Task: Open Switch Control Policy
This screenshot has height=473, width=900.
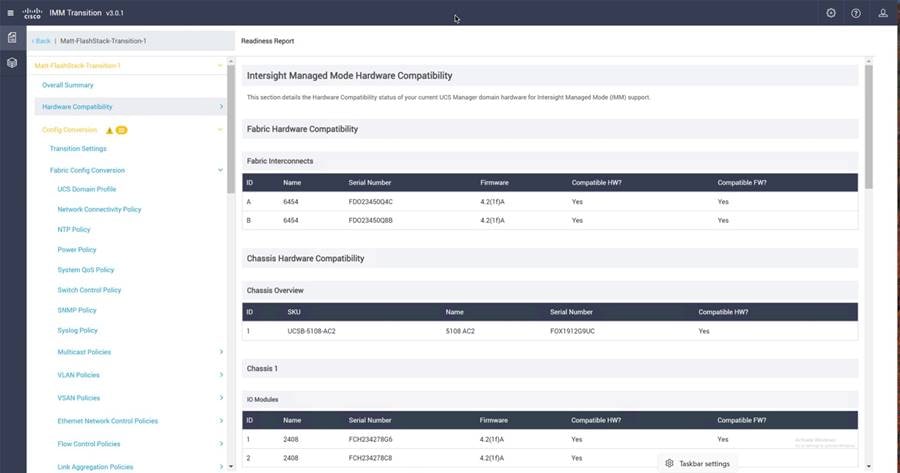Action: click(89, 290)
